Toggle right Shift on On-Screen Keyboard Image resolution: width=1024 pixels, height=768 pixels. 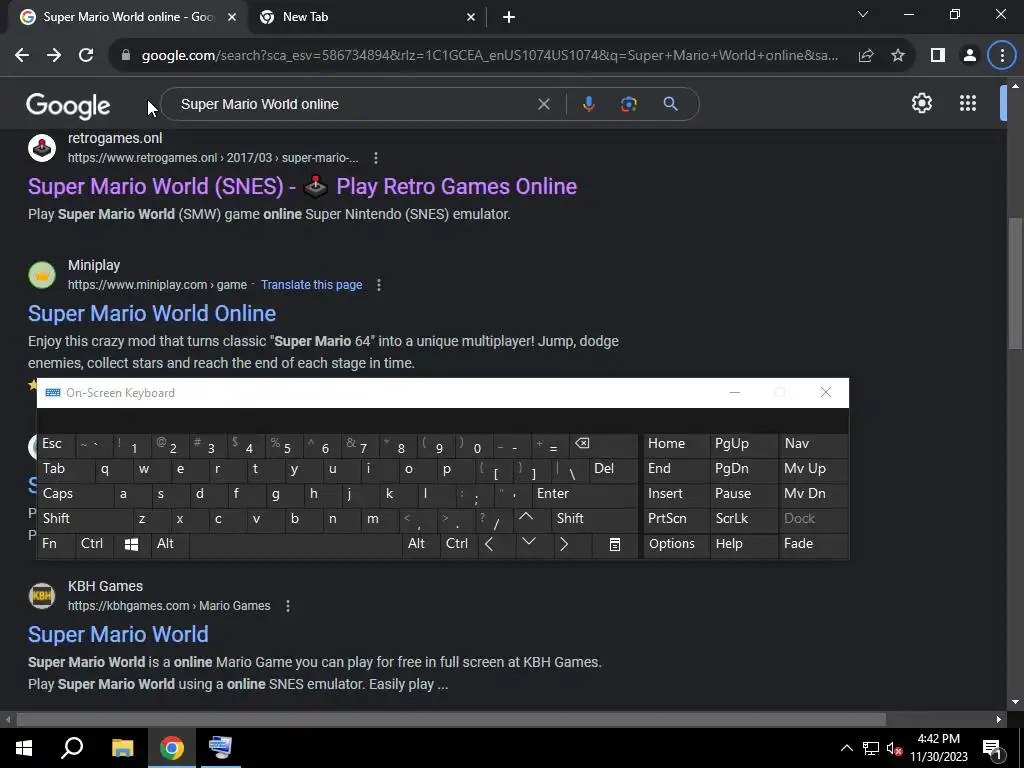(x=594, y=519)
